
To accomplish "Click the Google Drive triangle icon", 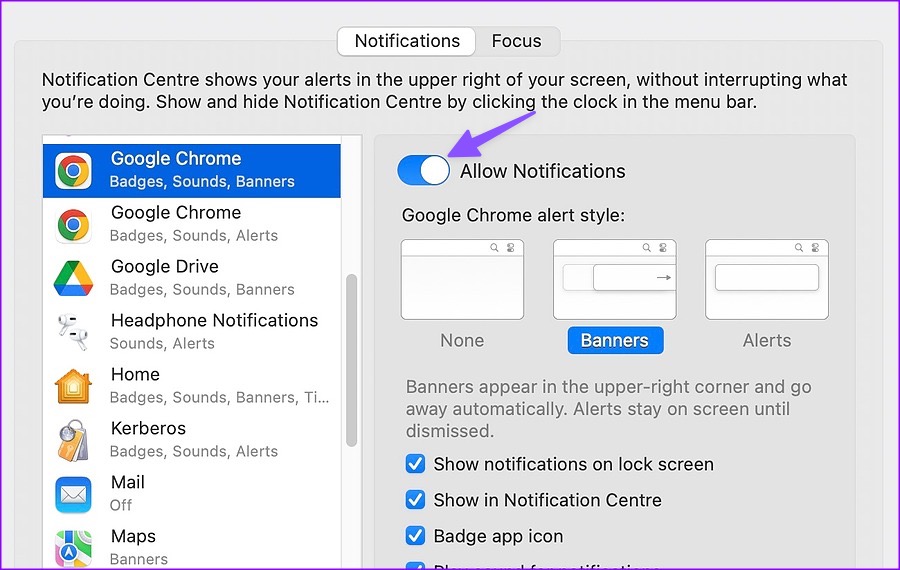I will click(x=73, y=278).
